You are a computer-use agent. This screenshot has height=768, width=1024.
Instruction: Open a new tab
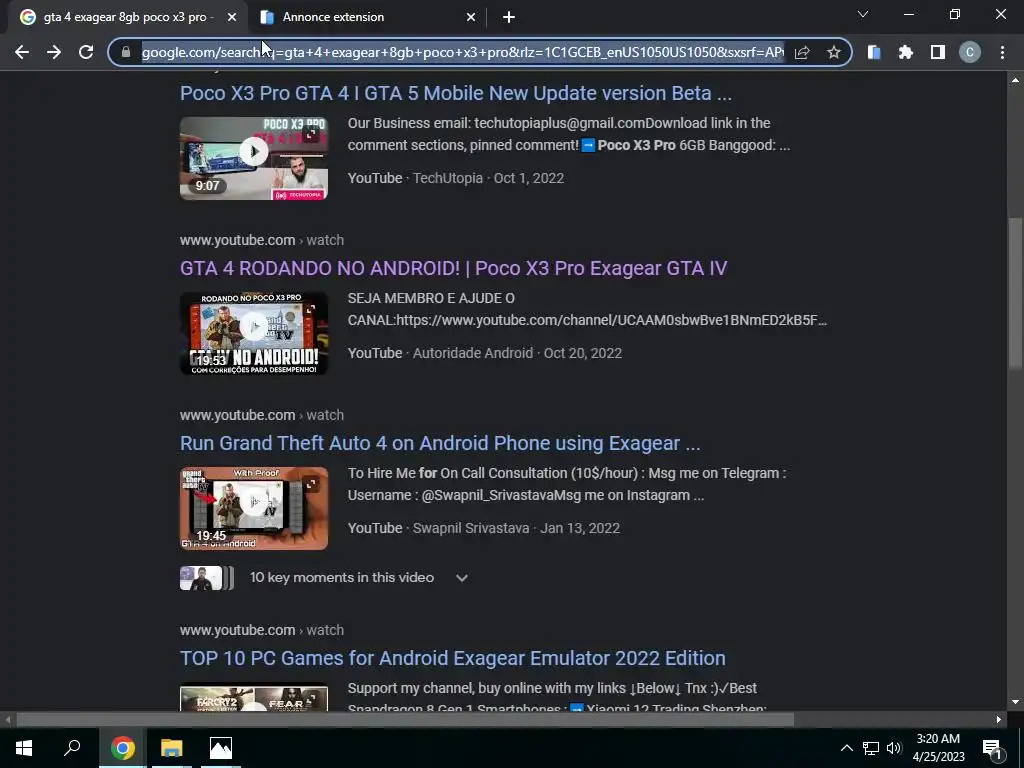click(509, 17)
